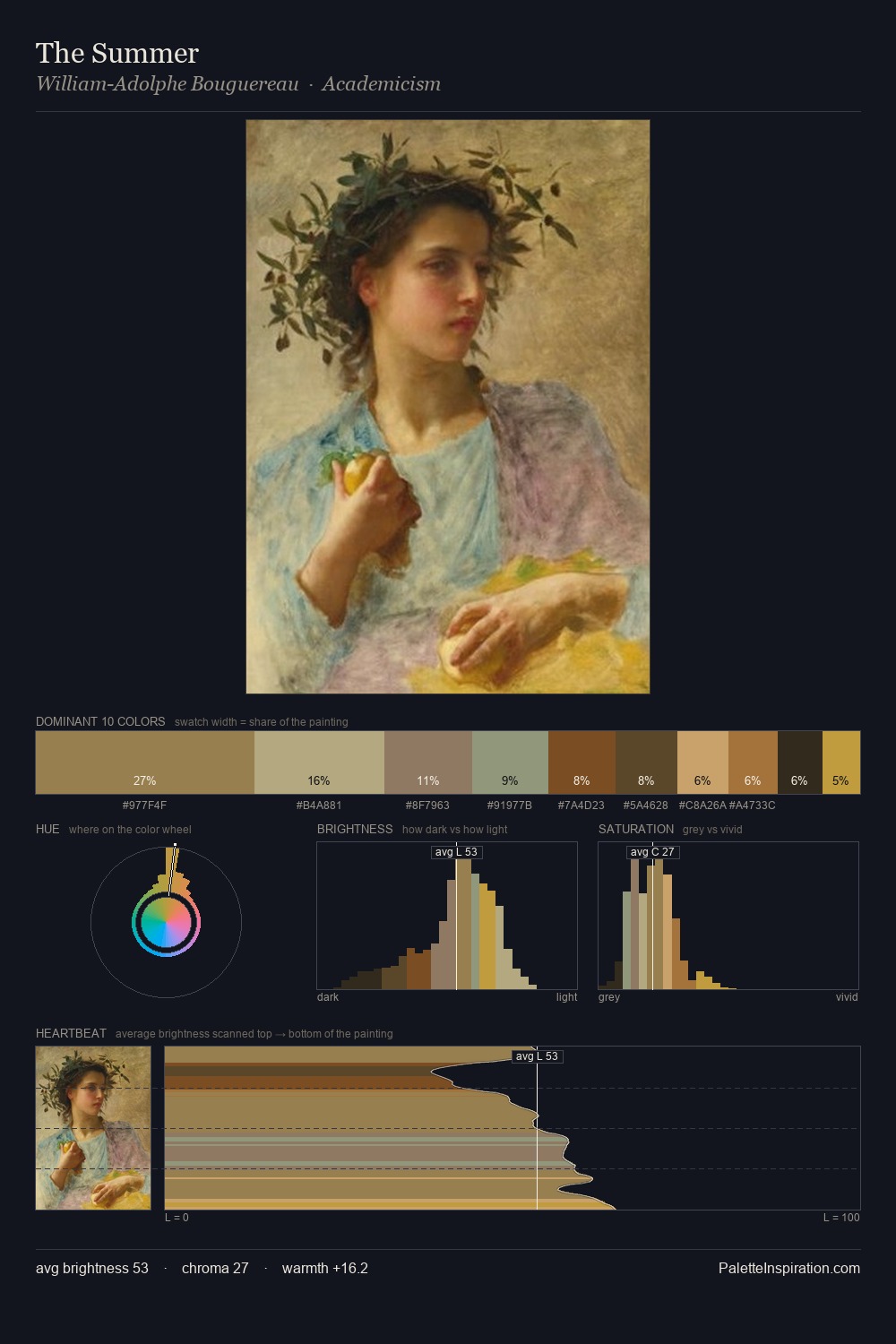Click hex code #C8A26A text
The height and width of the screenshot is (1344, 896).
[702, 806]
